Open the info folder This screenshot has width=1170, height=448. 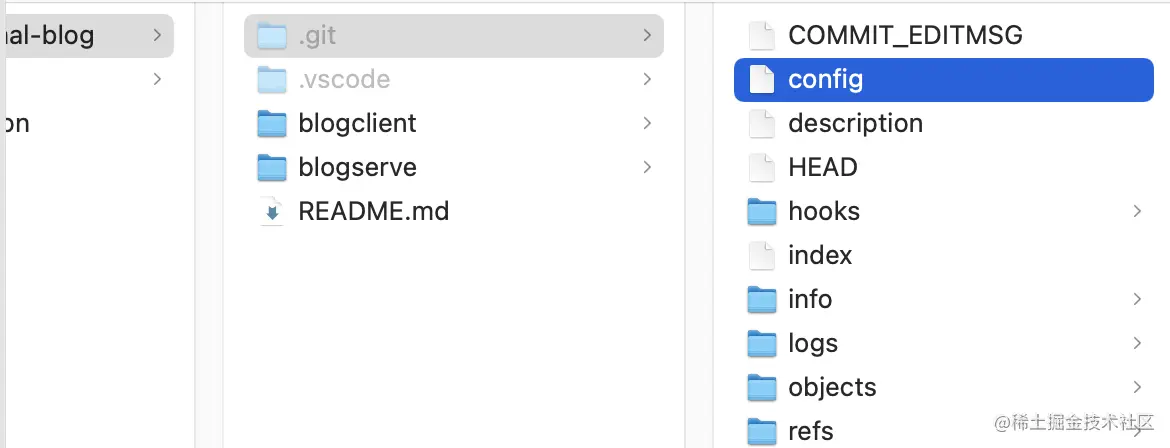tap(944, 299)
